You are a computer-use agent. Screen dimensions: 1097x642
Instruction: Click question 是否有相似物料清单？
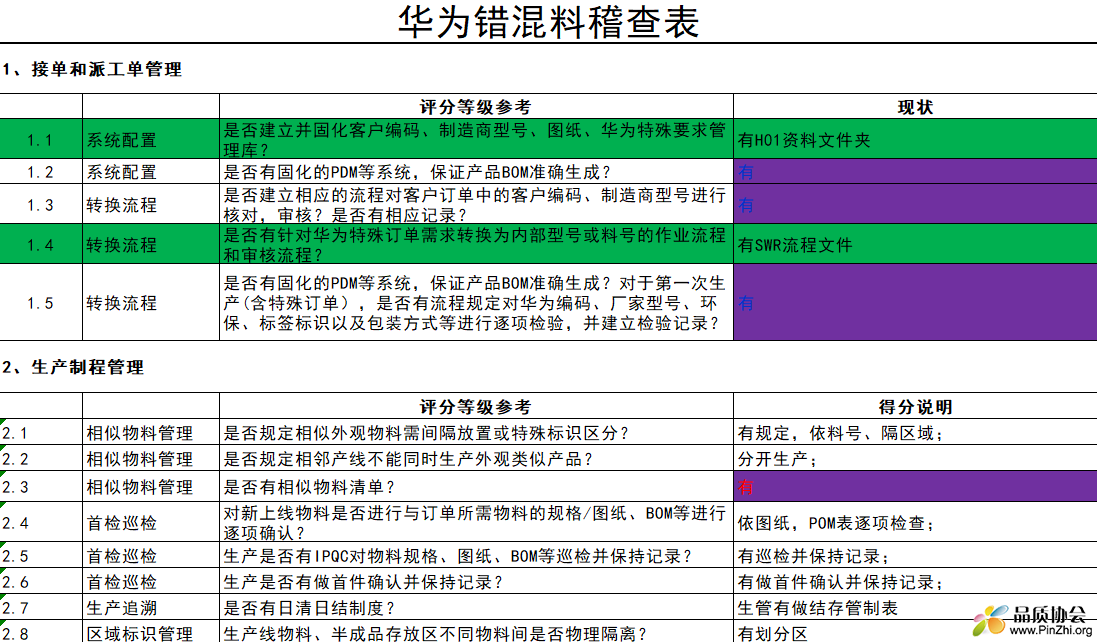pyautogui.click(x=476, y=486)
